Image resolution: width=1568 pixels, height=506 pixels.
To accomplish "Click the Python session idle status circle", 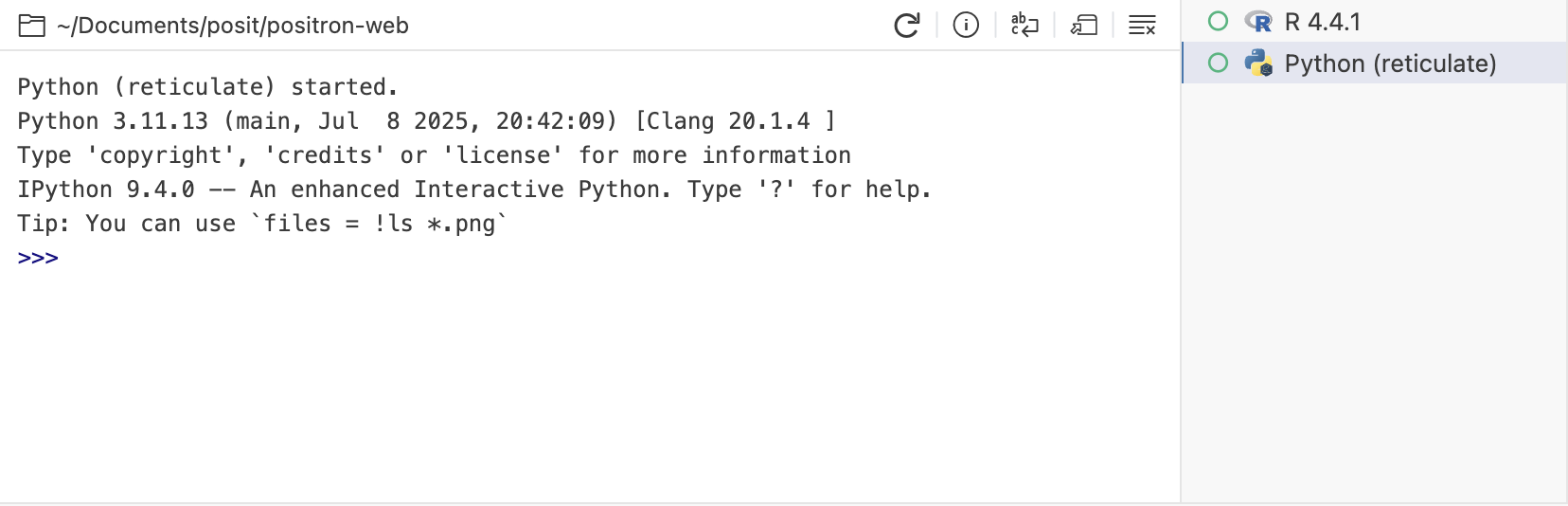I will (x=1219, y=63).
